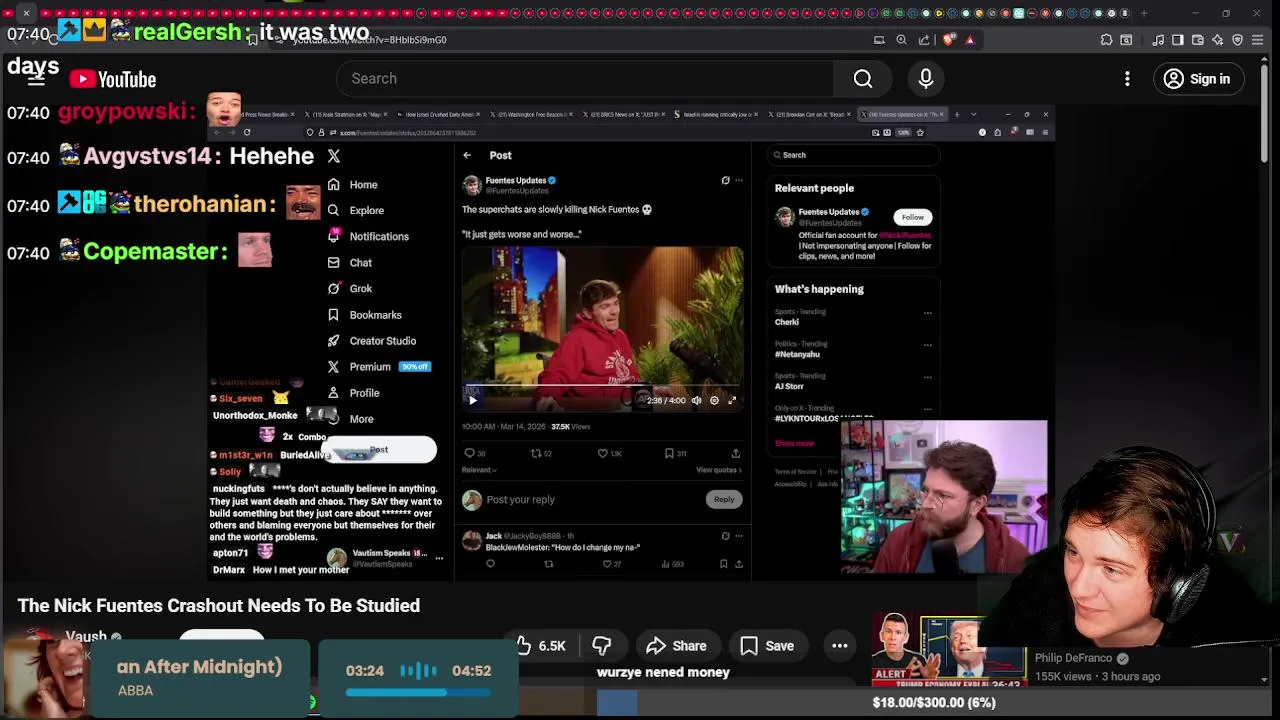This screenshot has height=720, width=1280.
Task: Open Grok in the X sidebar
Action: point(349,288)
